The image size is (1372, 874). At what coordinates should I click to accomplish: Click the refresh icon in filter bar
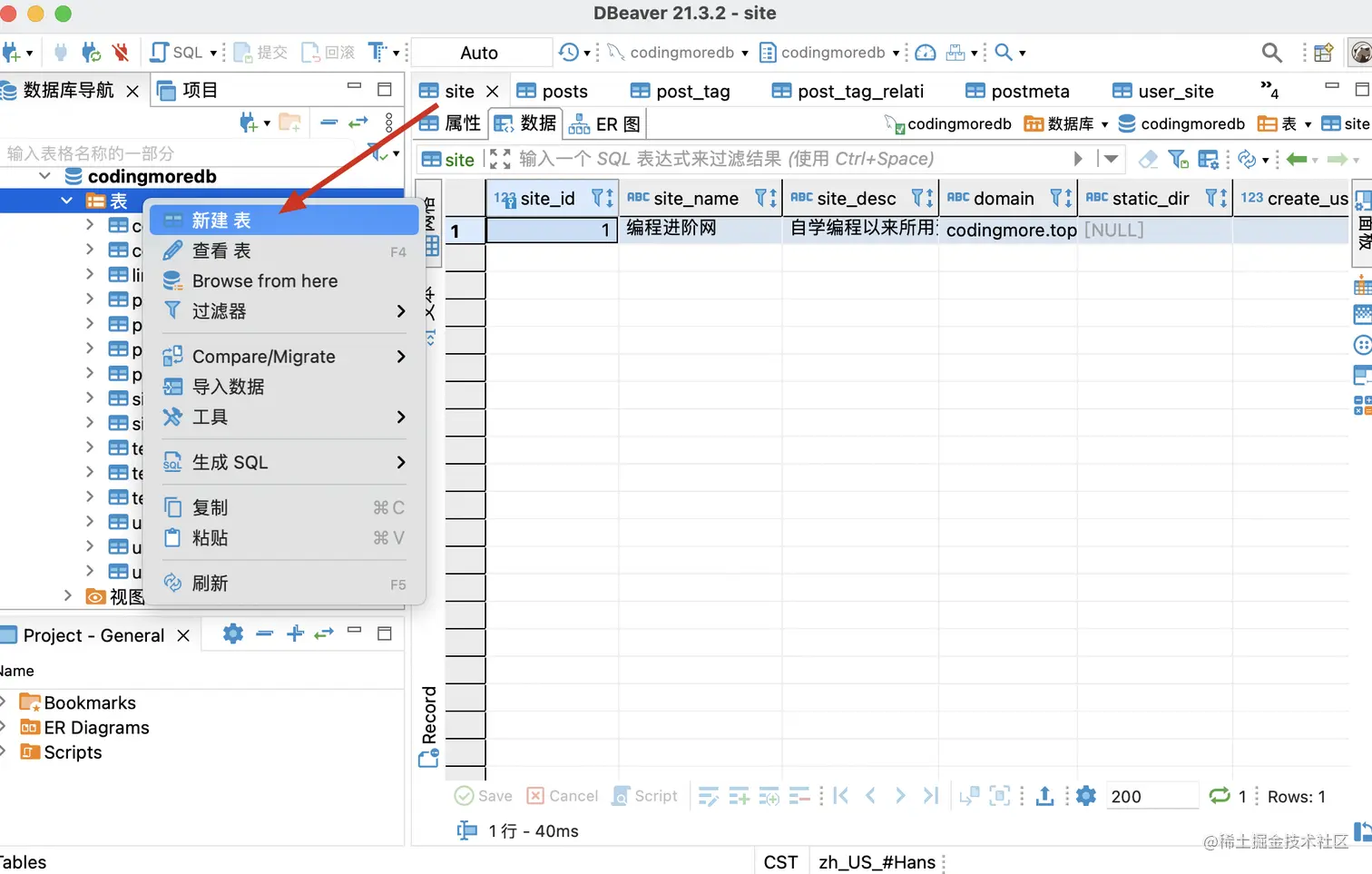pyautogui.click(x=1248, y=159)
